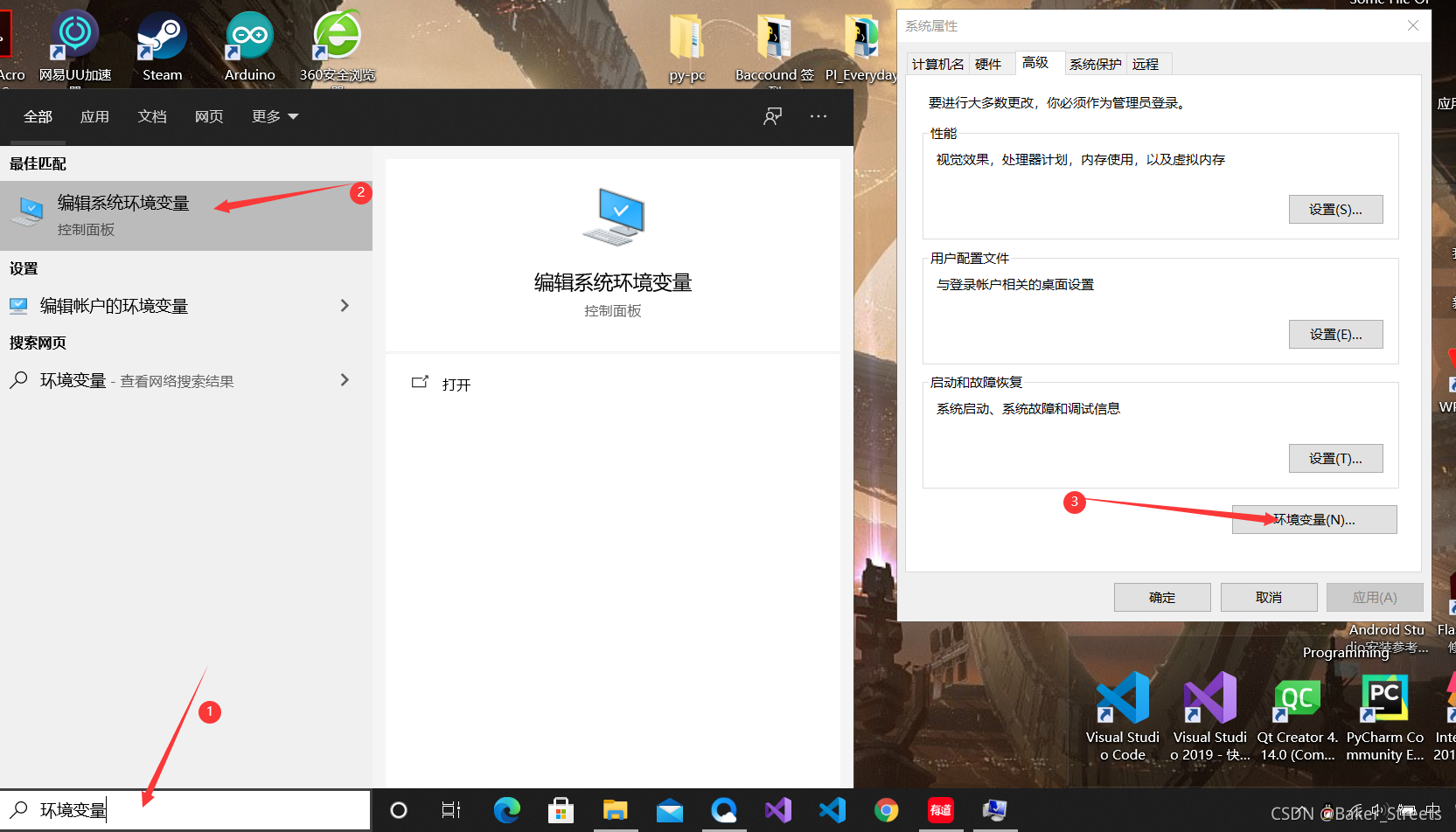The height and width of the screenshot is (832, 1456).
Task: Open Microsoft Store from taskbar
Action: (561, 810)
